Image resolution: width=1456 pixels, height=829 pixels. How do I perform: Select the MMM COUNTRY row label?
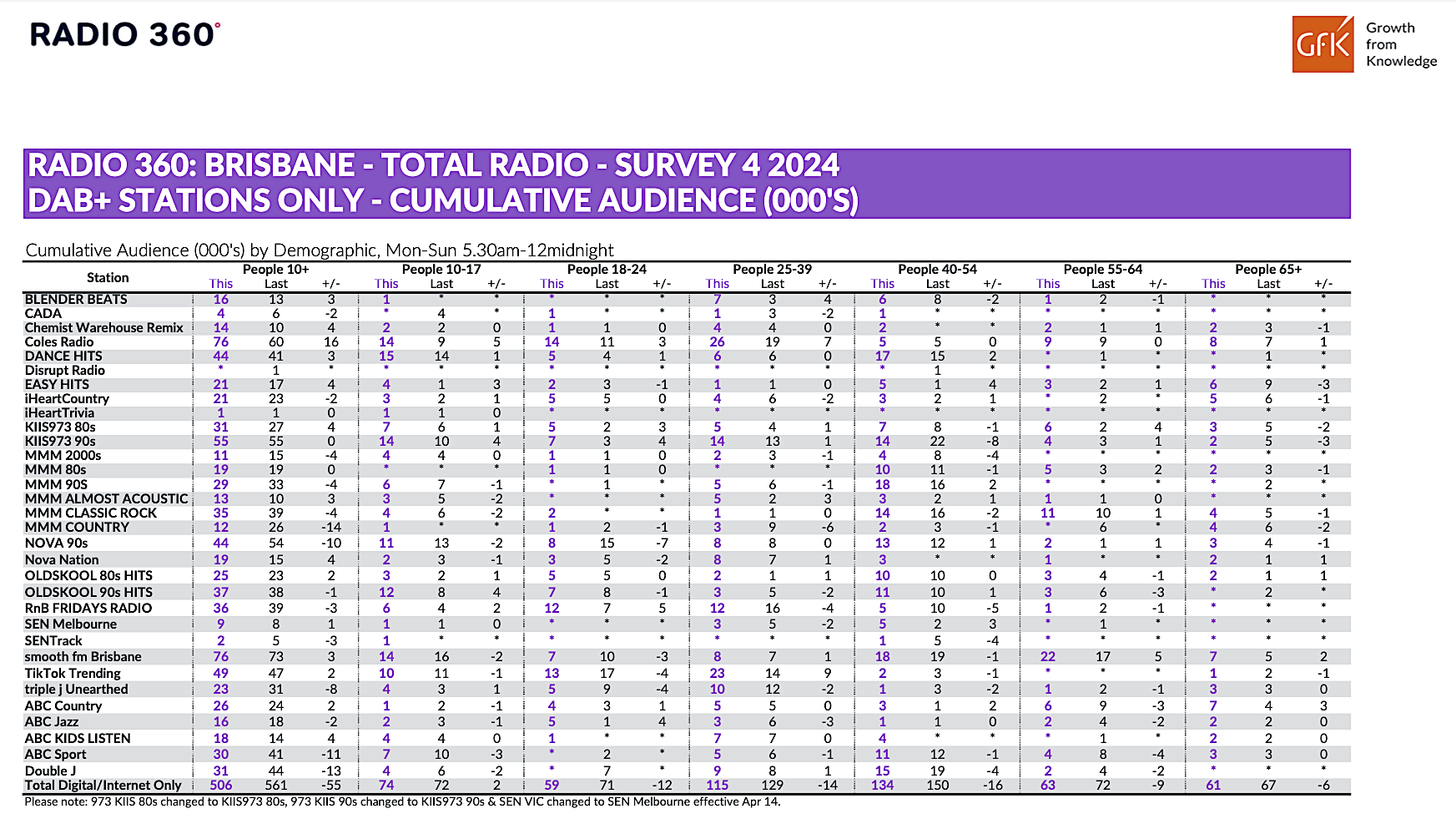coord(77,527)
